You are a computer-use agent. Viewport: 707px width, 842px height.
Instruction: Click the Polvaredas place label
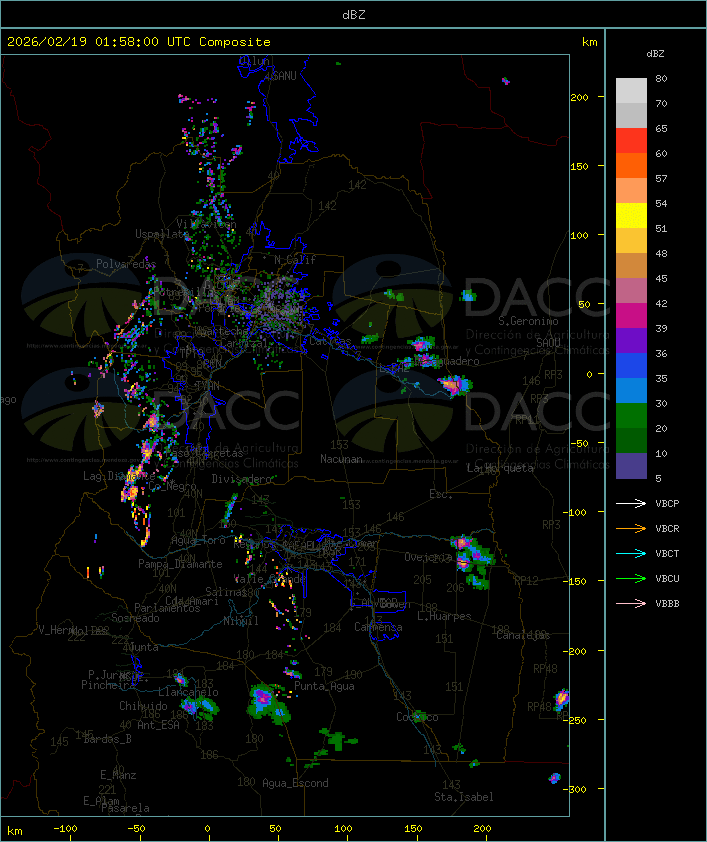pos(126,264)
